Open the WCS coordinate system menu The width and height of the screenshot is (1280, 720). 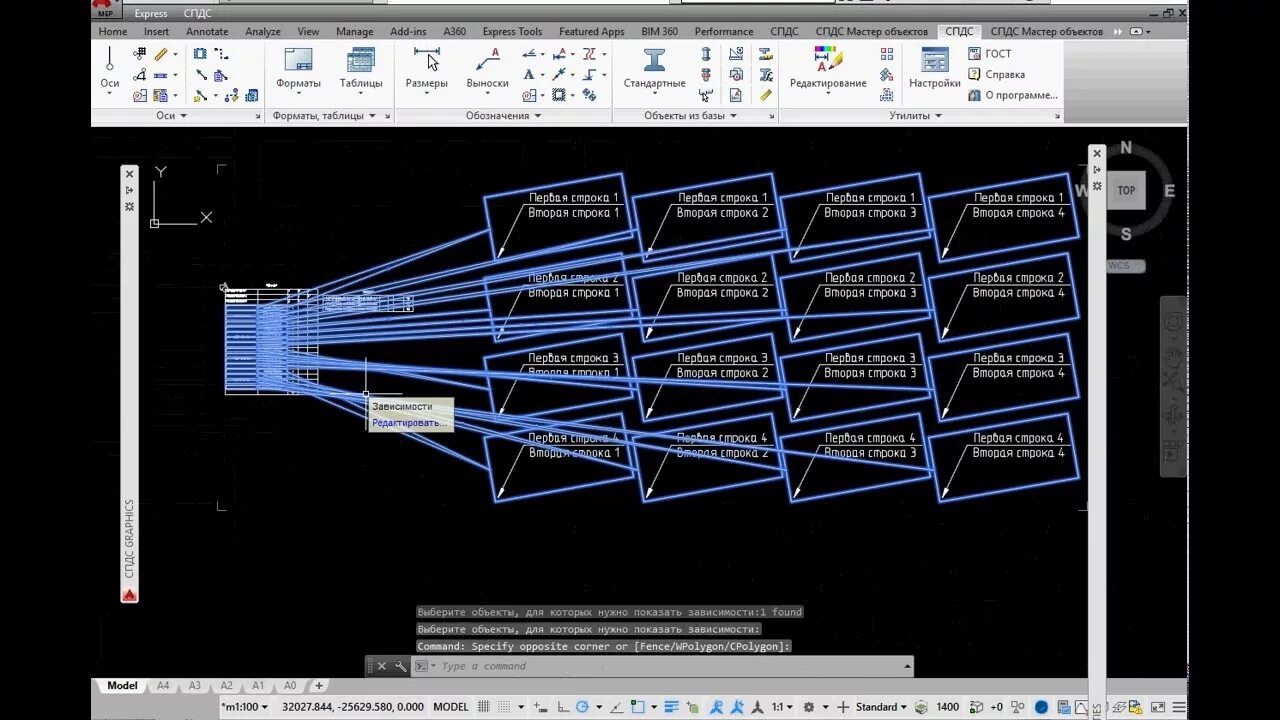(1124, 266)
